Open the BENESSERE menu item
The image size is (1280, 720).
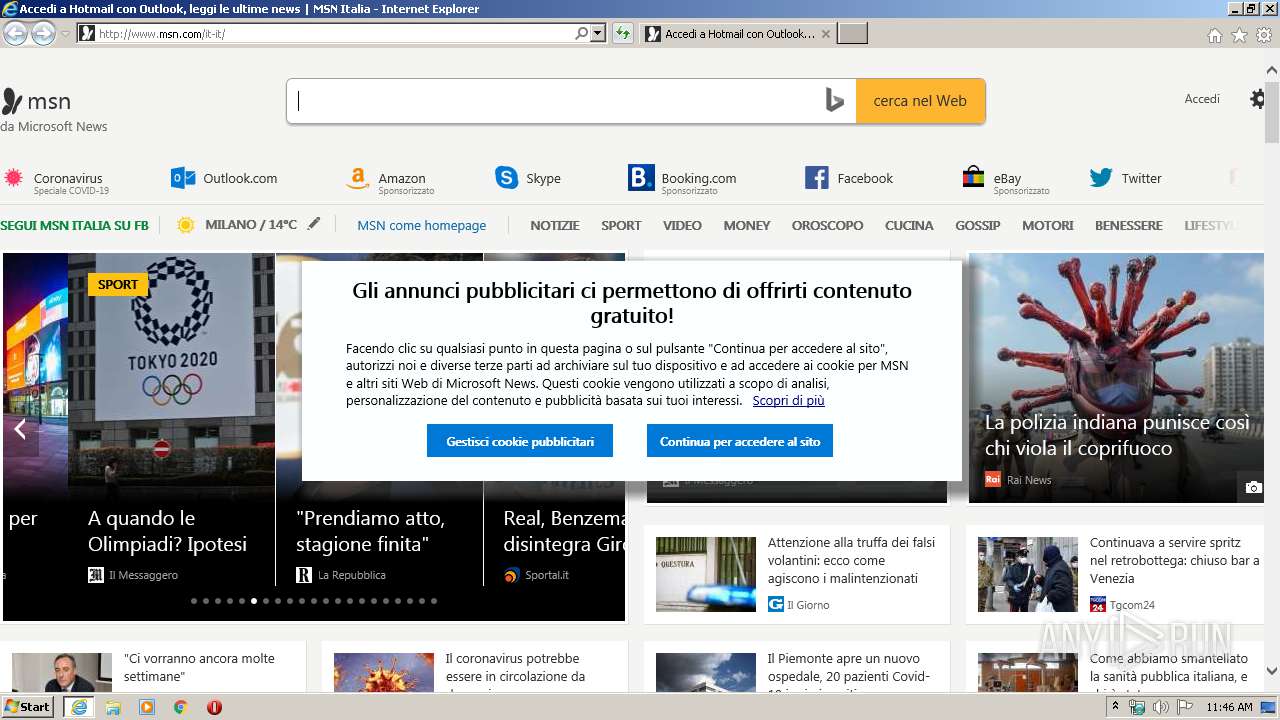pos(1128,225)
